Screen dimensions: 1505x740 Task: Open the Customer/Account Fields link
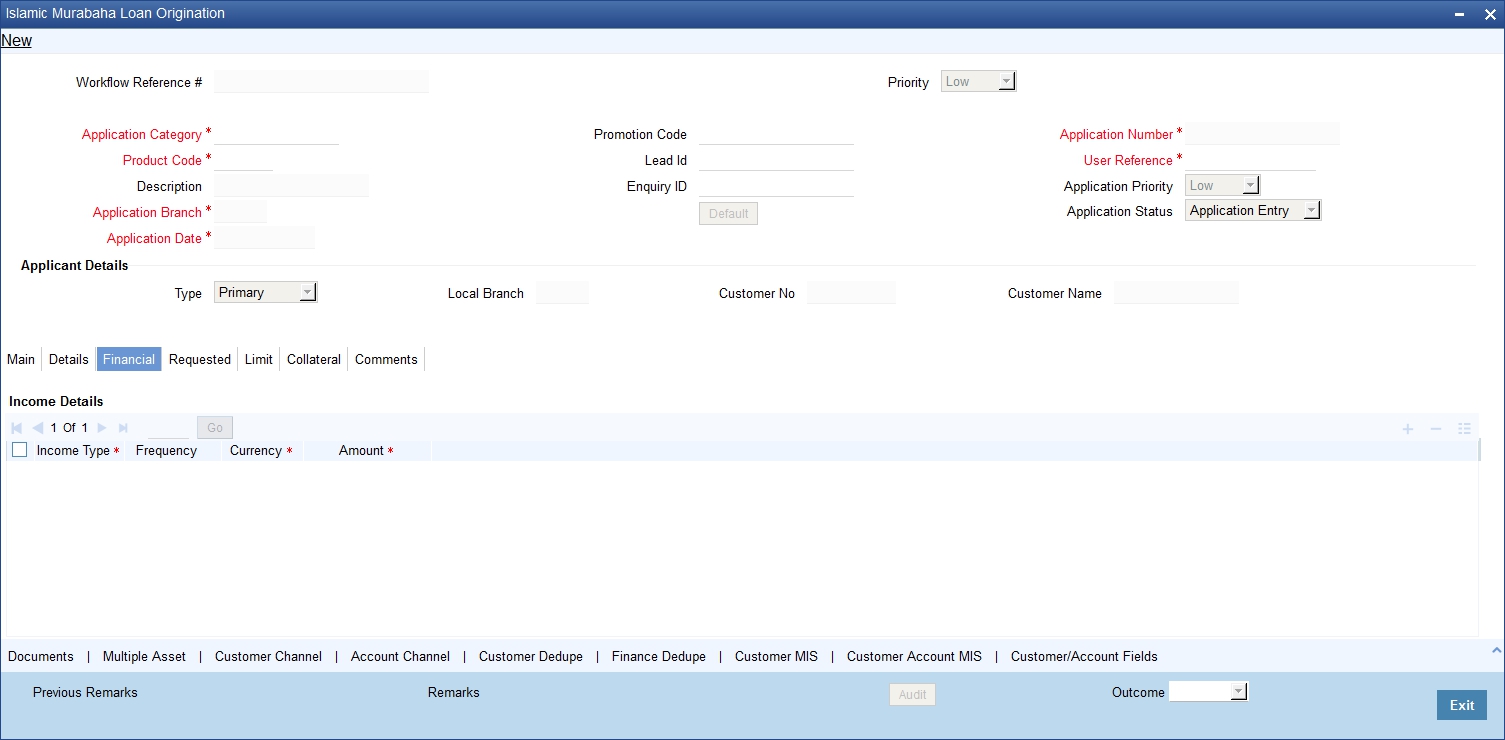tap(1084, 657)
